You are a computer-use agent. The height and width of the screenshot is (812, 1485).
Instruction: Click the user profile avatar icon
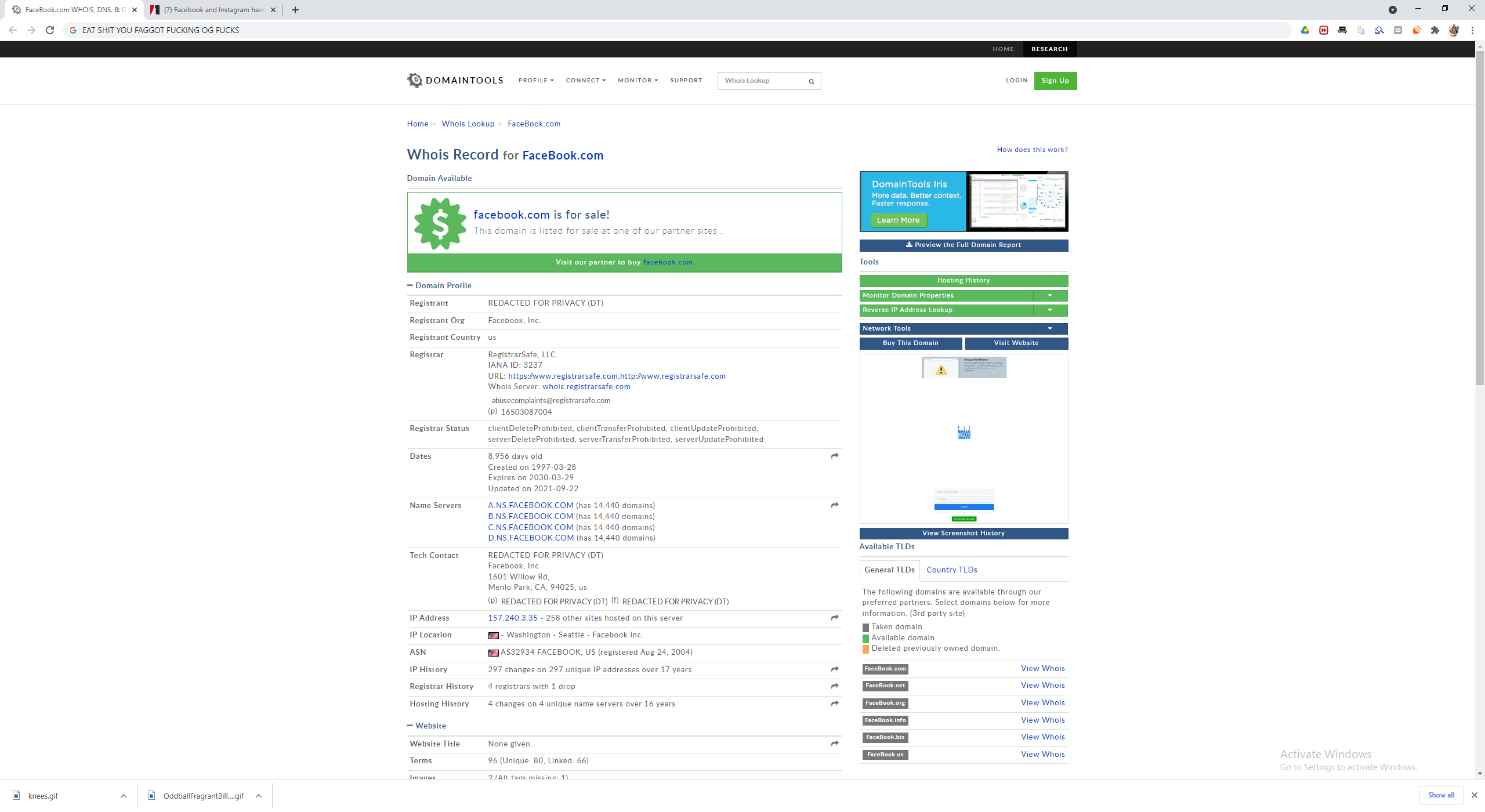1454,30
